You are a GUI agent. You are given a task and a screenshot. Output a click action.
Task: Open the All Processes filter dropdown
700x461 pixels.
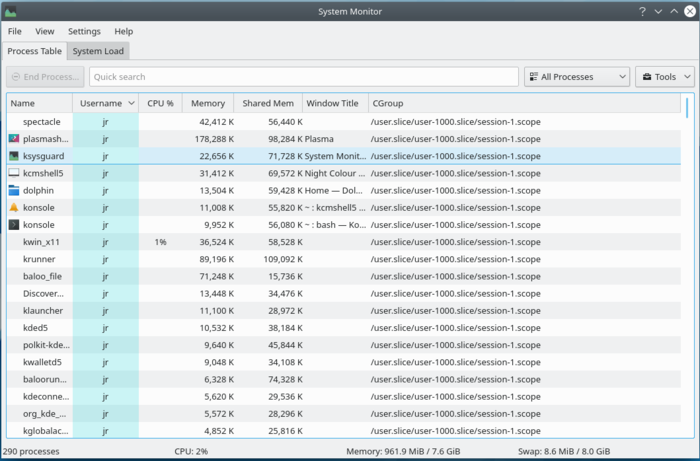(577, 77)
